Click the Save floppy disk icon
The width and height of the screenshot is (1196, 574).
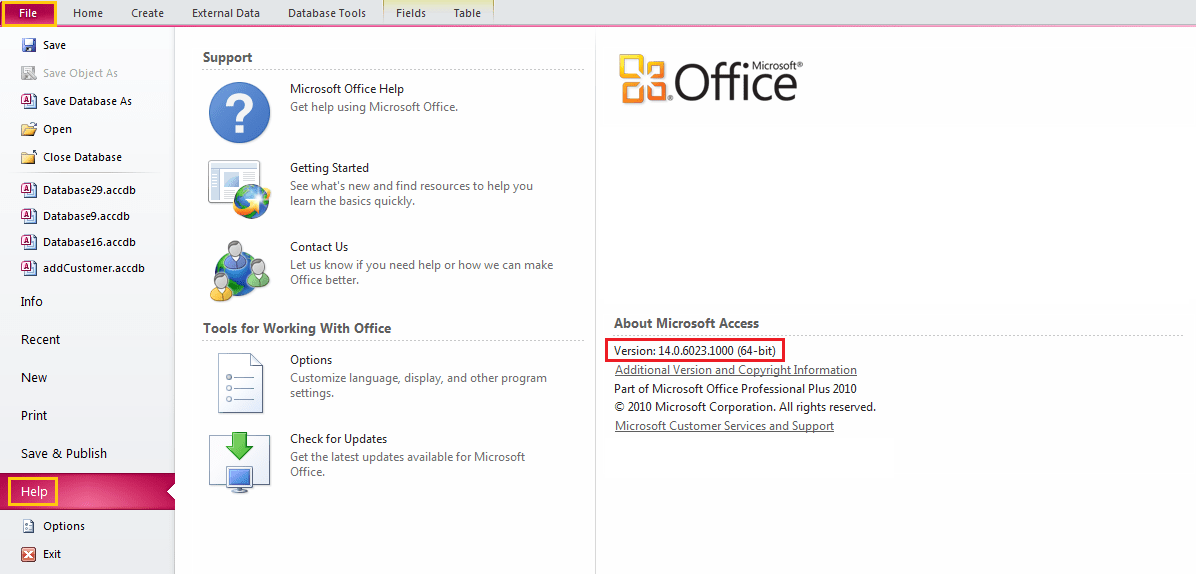29,45
